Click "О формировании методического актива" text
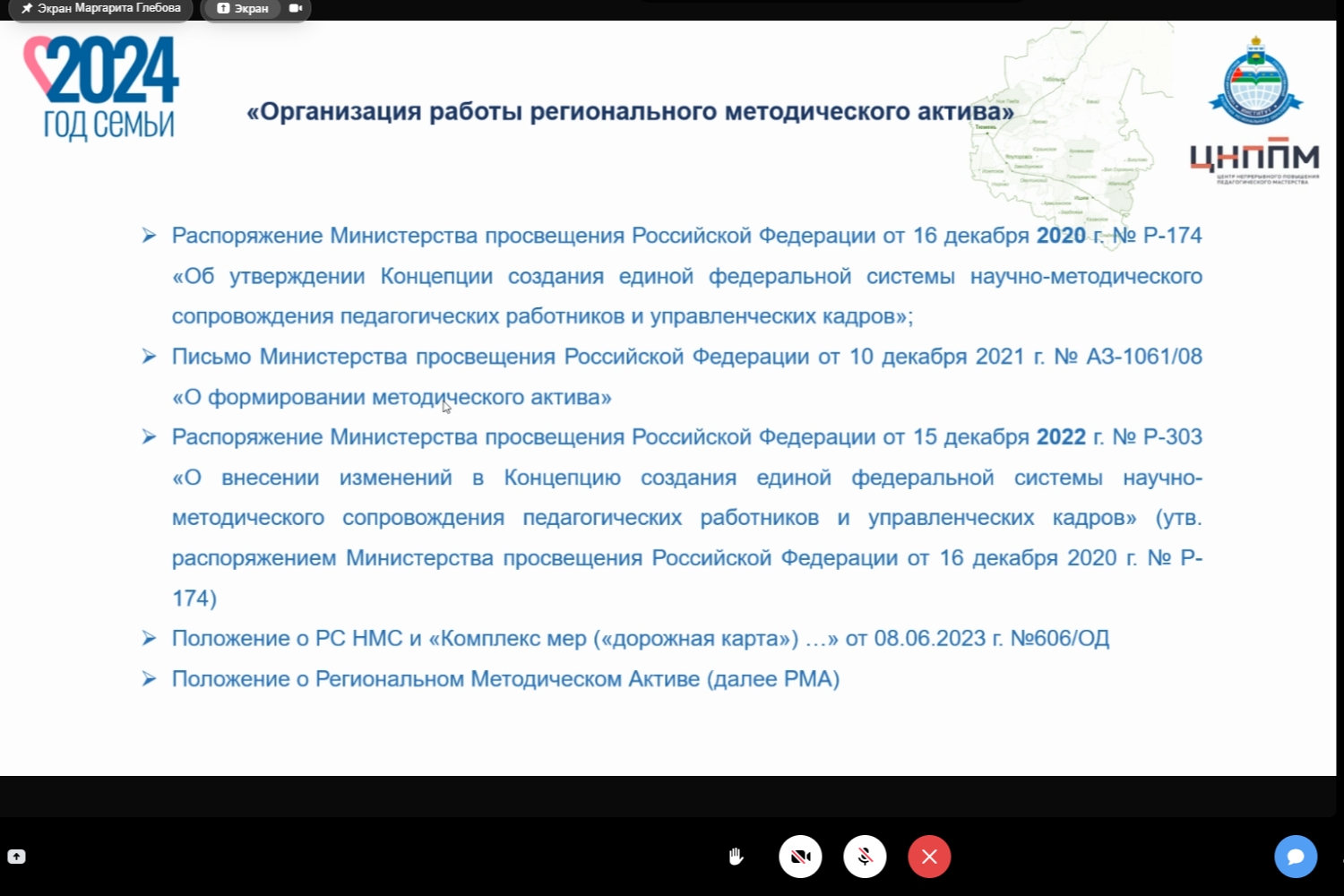 coord(392,397)
